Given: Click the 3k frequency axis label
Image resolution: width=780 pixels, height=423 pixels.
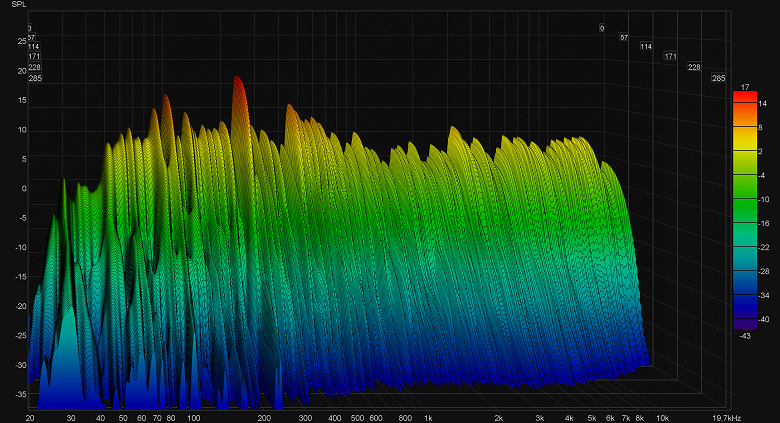Looking at the screenshot, I should 540,418.
